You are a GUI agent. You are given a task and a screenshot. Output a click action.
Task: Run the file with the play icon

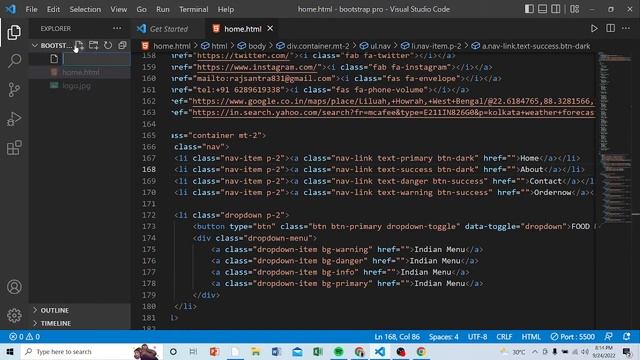tap(594, 29)
